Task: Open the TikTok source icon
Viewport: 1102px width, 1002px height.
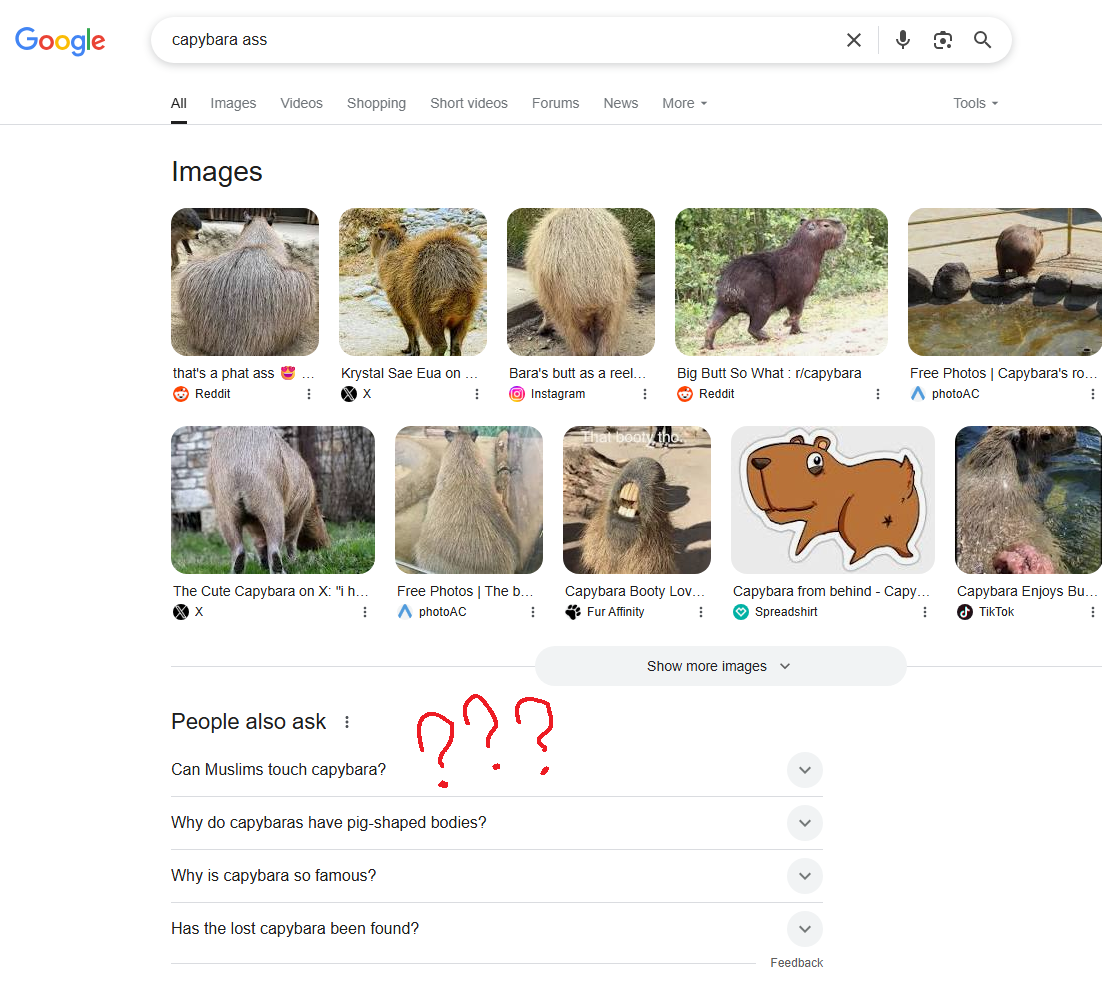Action: [x=965, y=612]
